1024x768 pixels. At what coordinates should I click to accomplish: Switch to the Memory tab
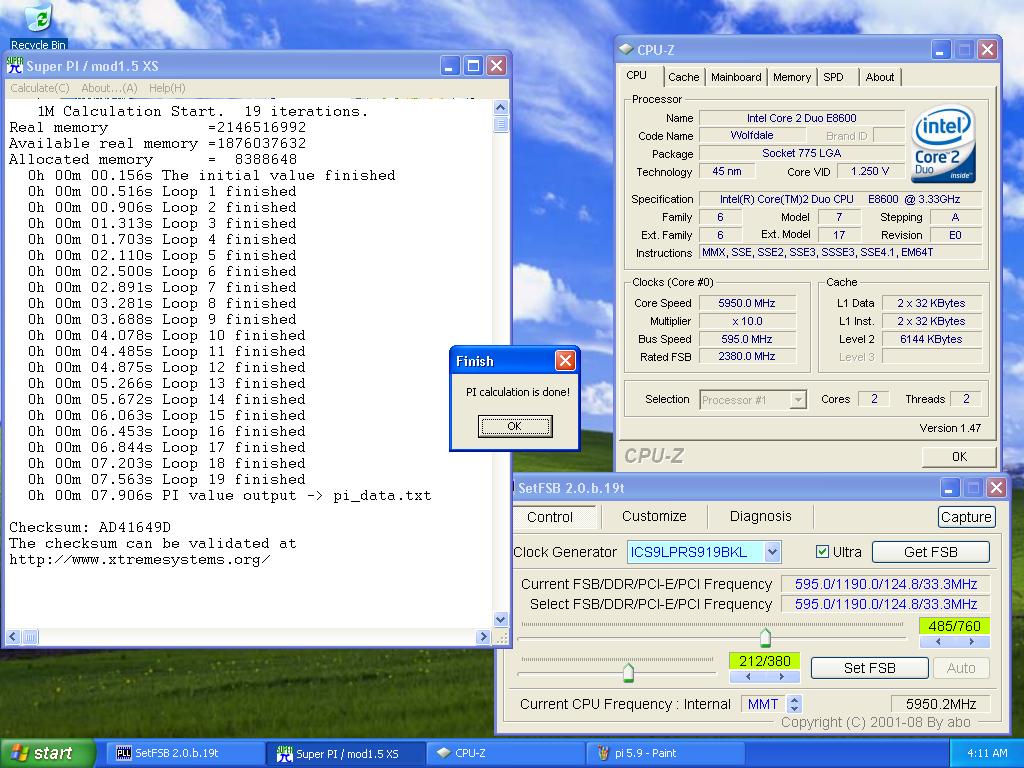pyautogui.click(x=792, y=77)
